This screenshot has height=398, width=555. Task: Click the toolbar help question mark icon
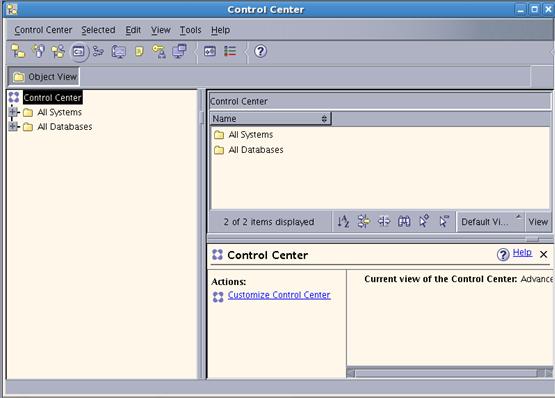pos(260,51)
